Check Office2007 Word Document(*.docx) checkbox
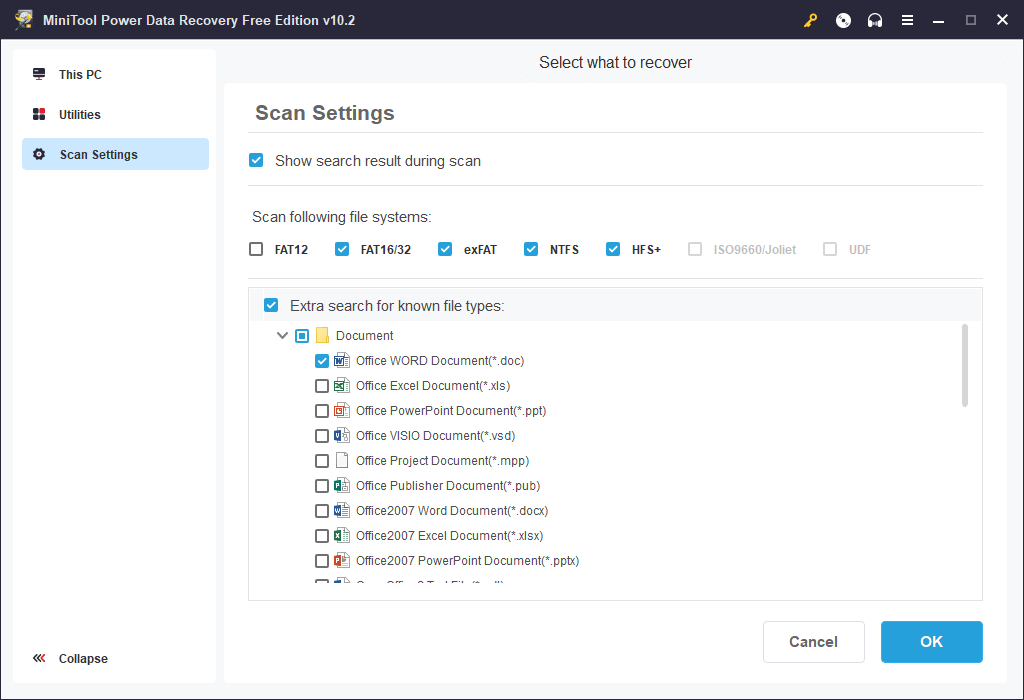 (x=321, y=511)
